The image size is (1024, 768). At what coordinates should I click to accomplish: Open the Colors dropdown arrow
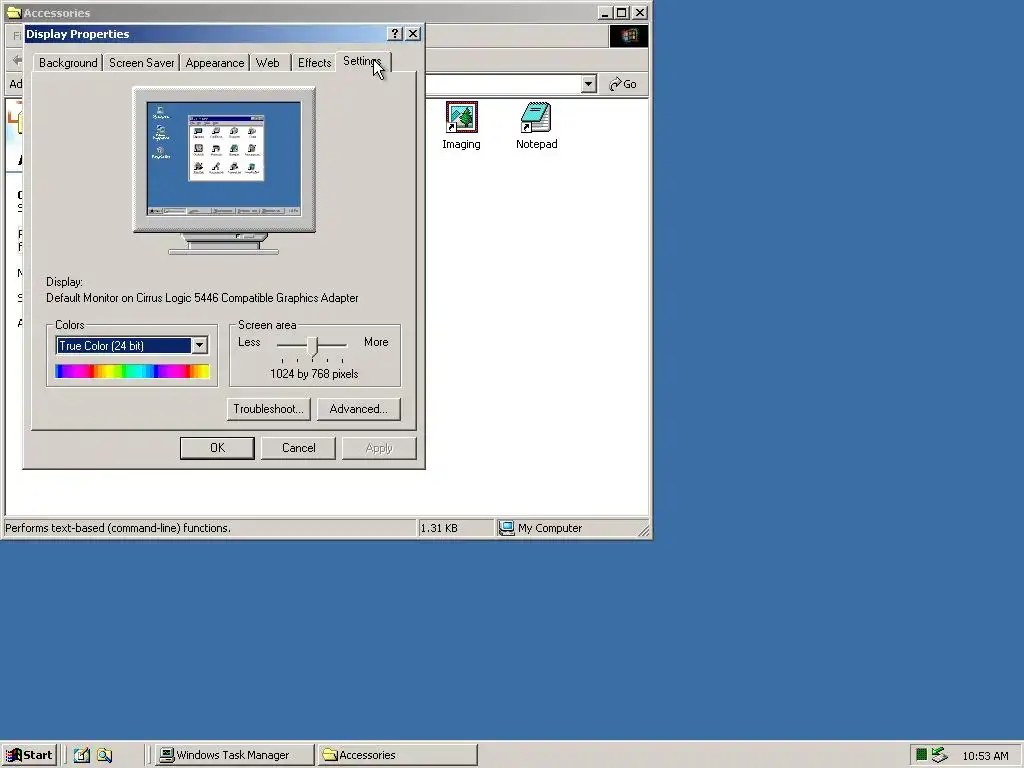pos(200,345)
